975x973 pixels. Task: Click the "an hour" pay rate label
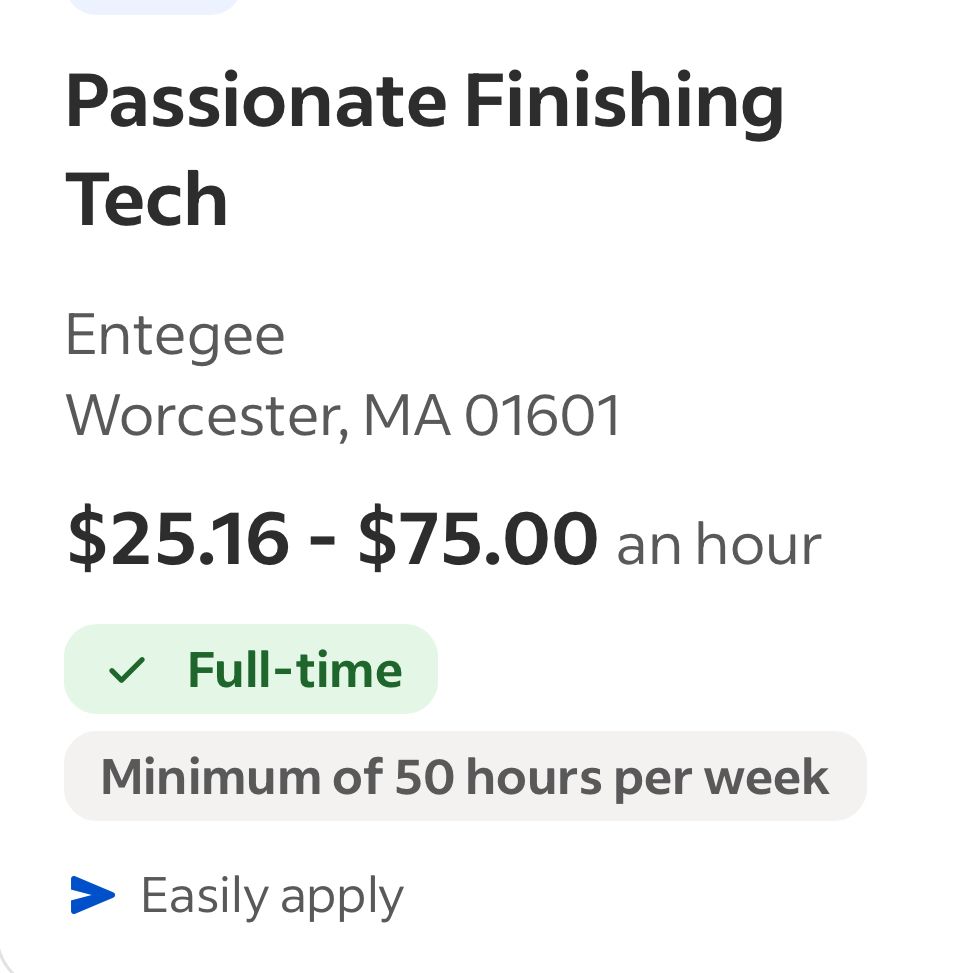(718, 546)
